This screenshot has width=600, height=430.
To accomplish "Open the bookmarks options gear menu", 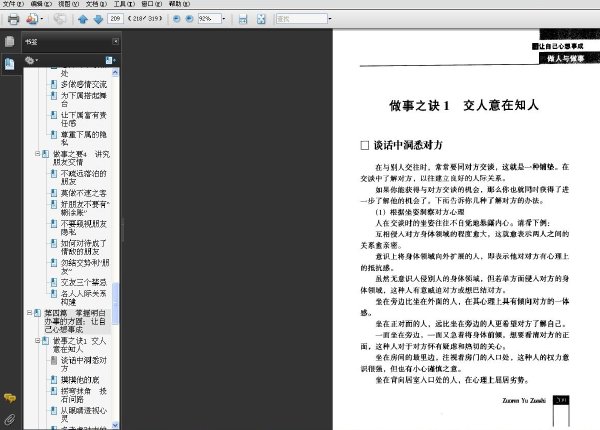I will click(31, 60).
